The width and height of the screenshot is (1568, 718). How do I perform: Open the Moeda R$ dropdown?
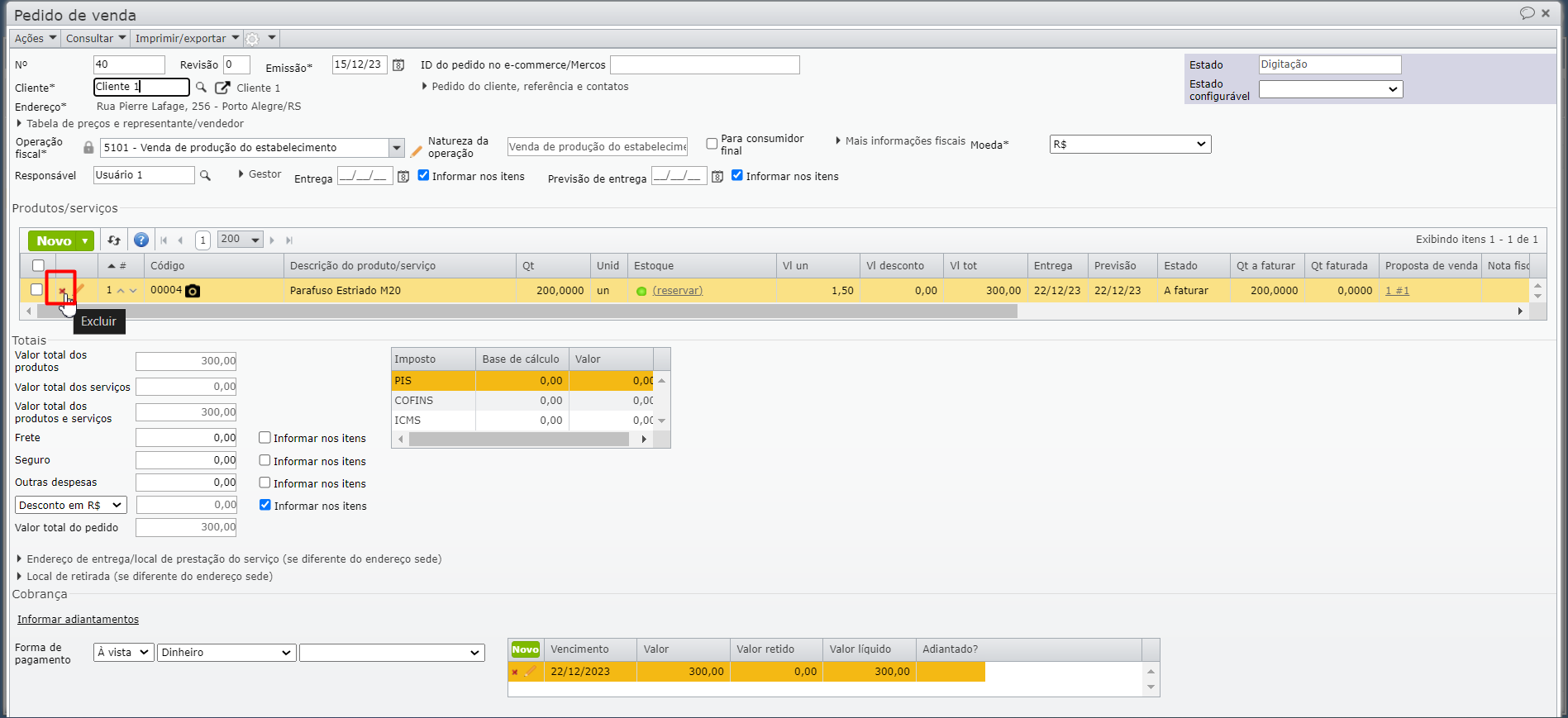coord(1130,145)
